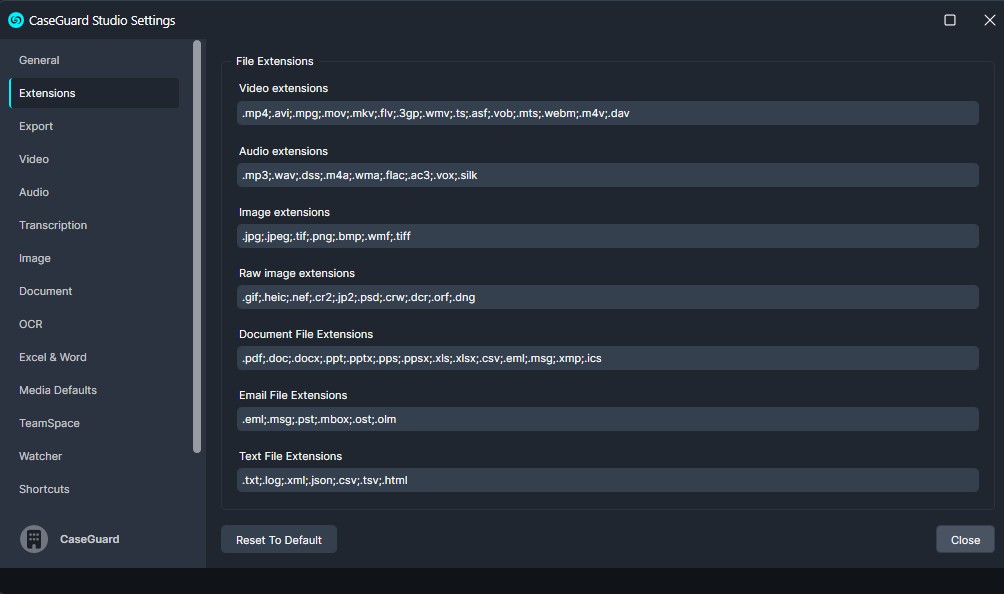Image resolution: width=1004 pixels, height=594 pixels.
Task: Click the Close button
Action: point(965,540)
